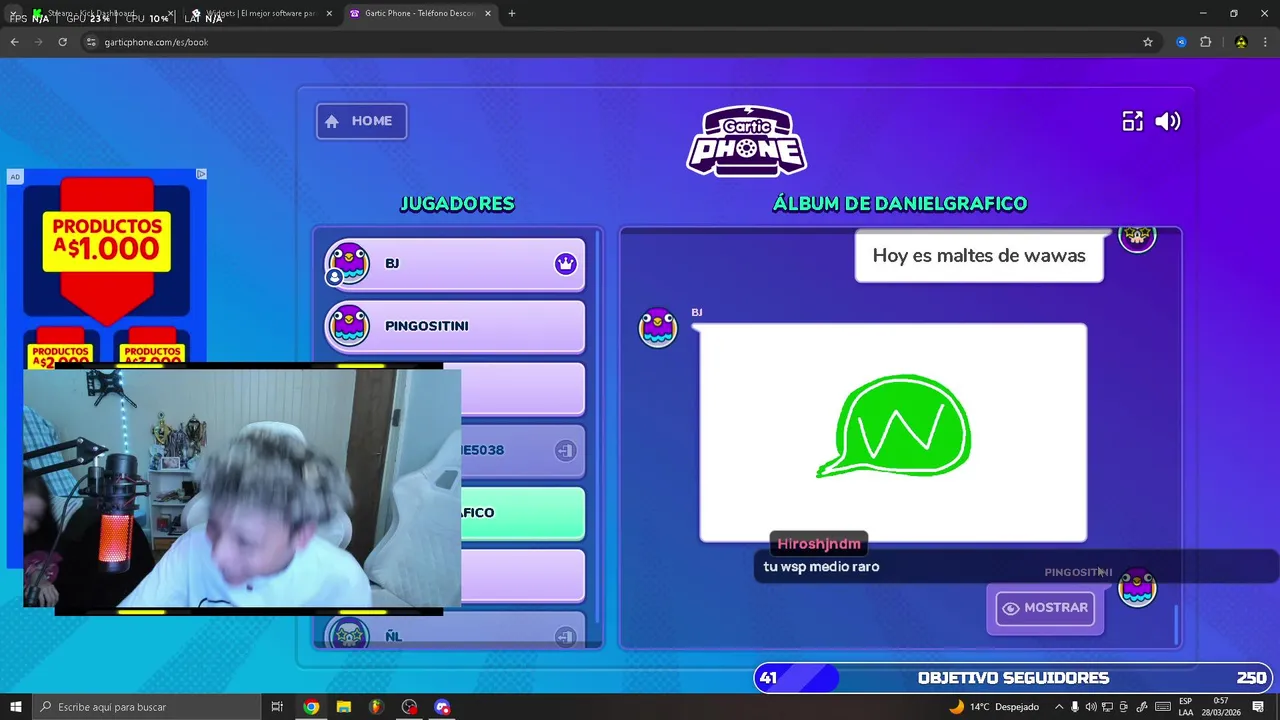The height and width of the screenshot is (720, 1280).
Task: Click the 'Hoy es maltes de wawas' text bubble
Action: pos(979,256)
